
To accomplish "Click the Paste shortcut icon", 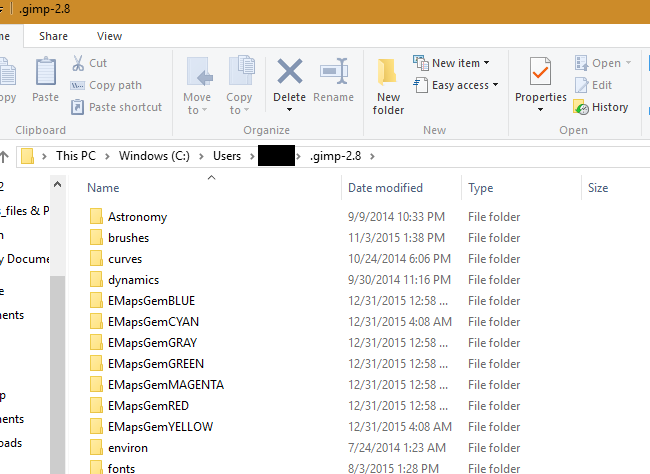I will (x=78, y=107).
